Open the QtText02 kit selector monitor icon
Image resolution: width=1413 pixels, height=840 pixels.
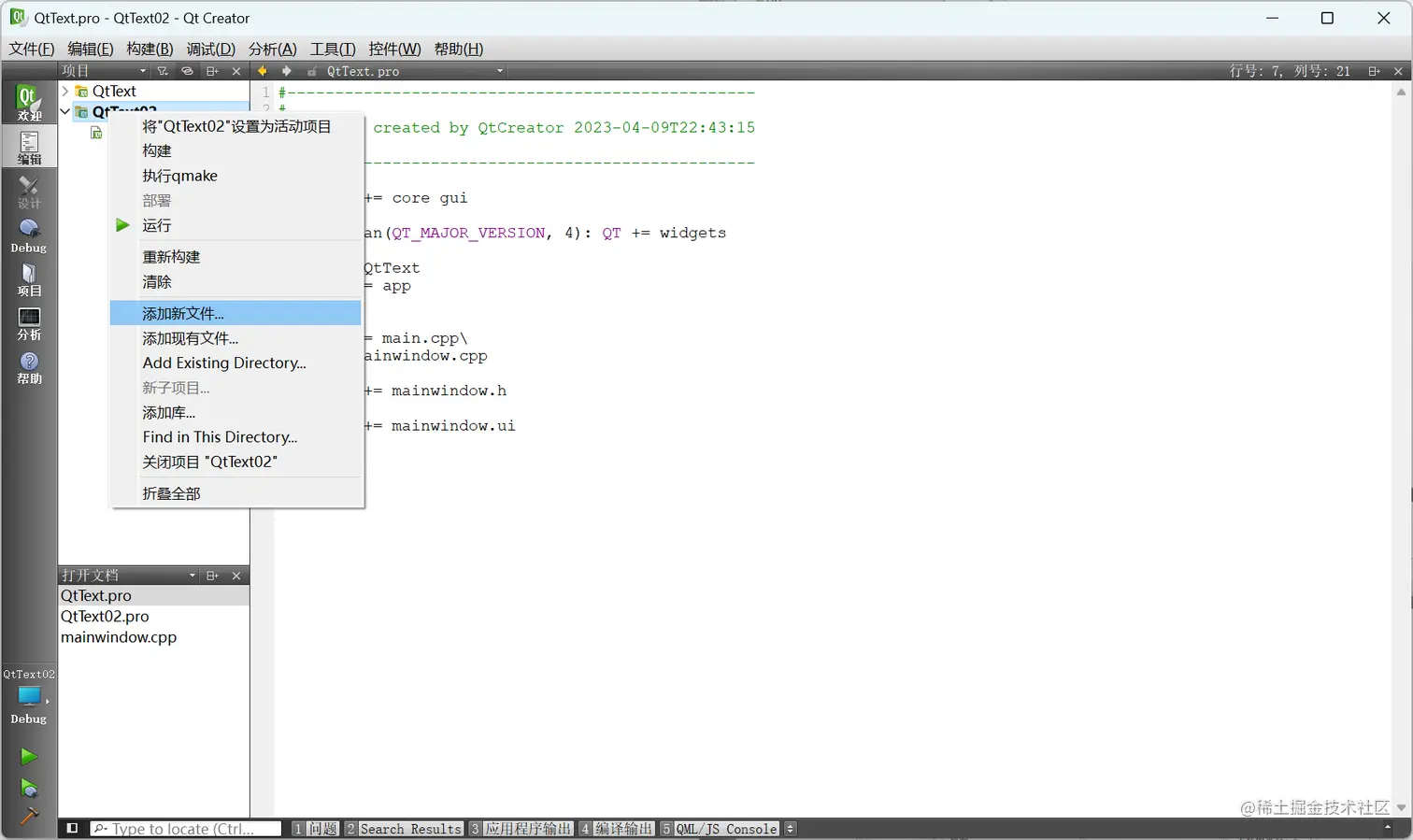coord(29,696)
